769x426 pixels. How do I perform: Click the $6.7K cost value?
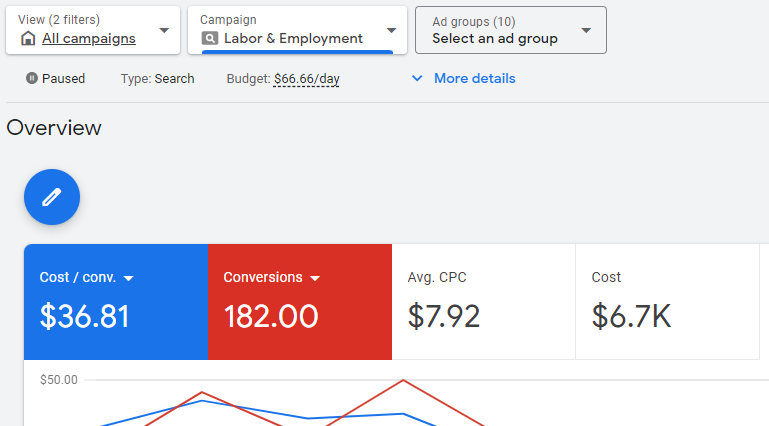pyautogui.click(x=631, y=316)
